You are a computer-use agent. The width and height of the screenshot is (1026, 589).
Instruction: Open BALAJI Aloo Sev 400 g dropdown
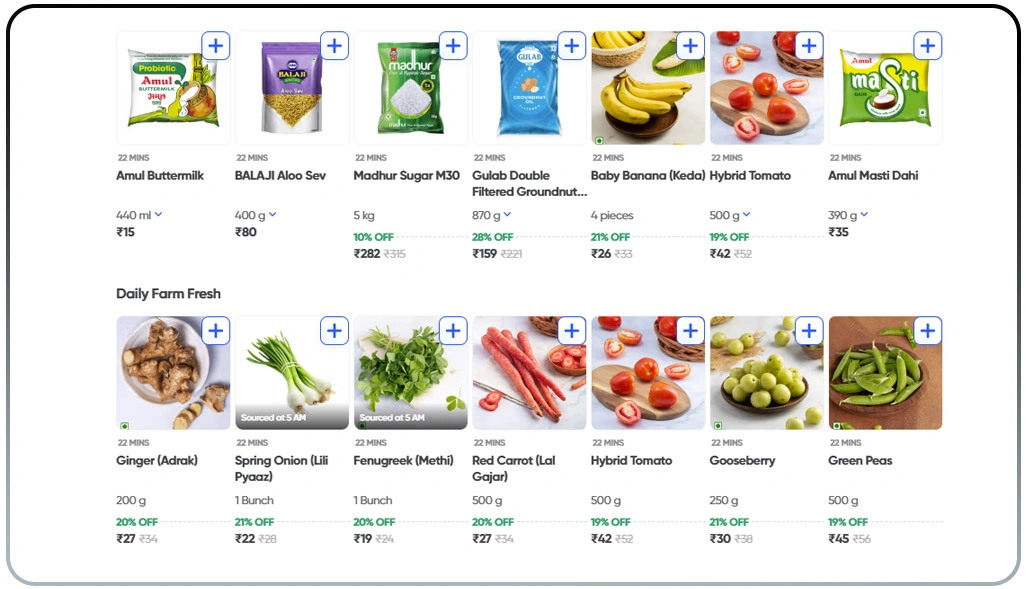[273, 215]
